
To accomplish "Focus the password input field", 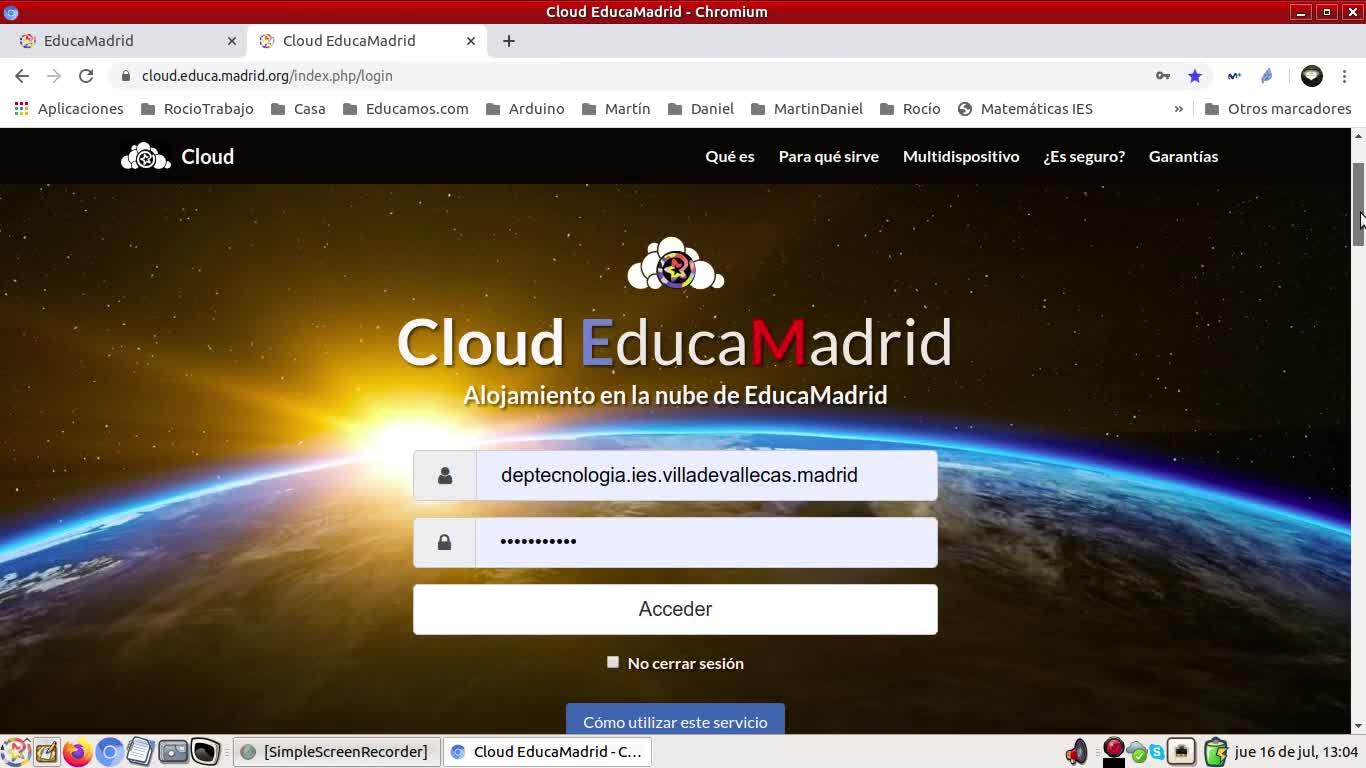I will click(x=707, y=542).
